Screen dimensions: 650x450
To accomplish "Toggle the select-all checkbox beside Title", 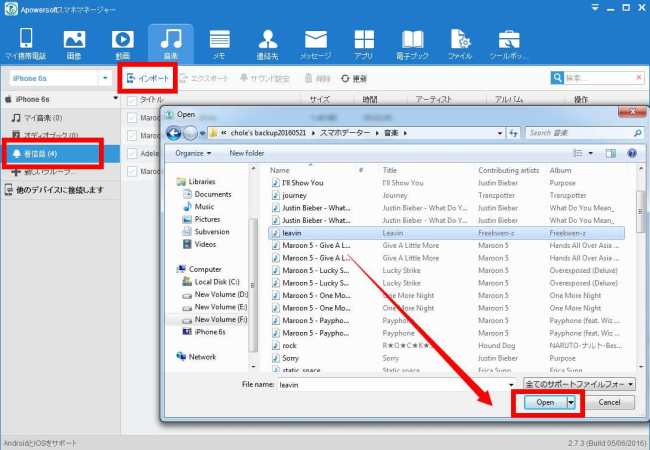I will click(132, 100).
